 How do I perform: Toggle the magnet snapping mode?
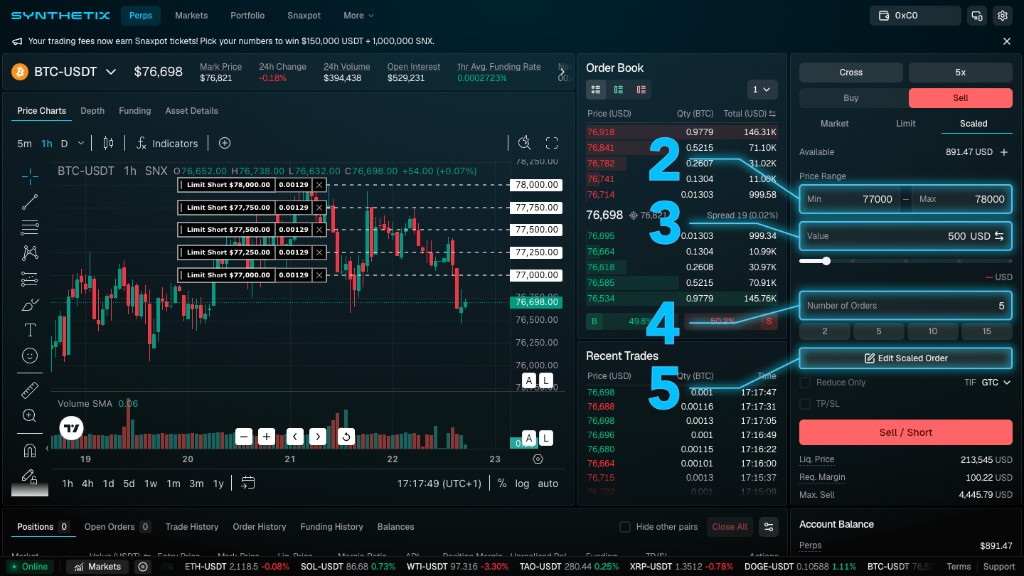pyautogui.click(x=29, y=451)
